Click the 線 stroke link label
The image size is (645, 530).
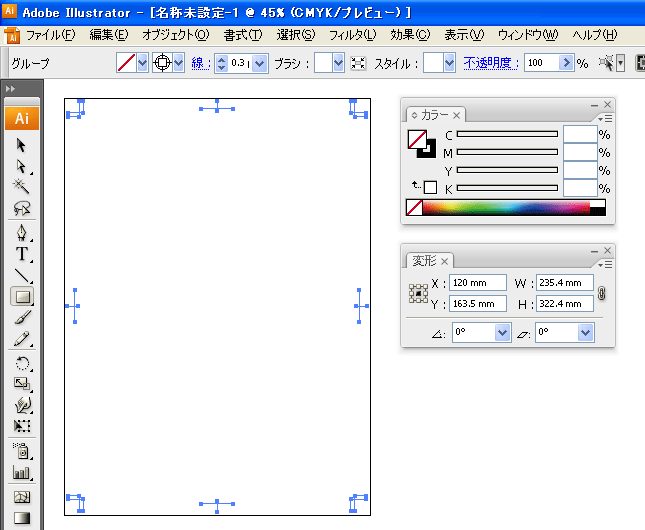(199, 63)
